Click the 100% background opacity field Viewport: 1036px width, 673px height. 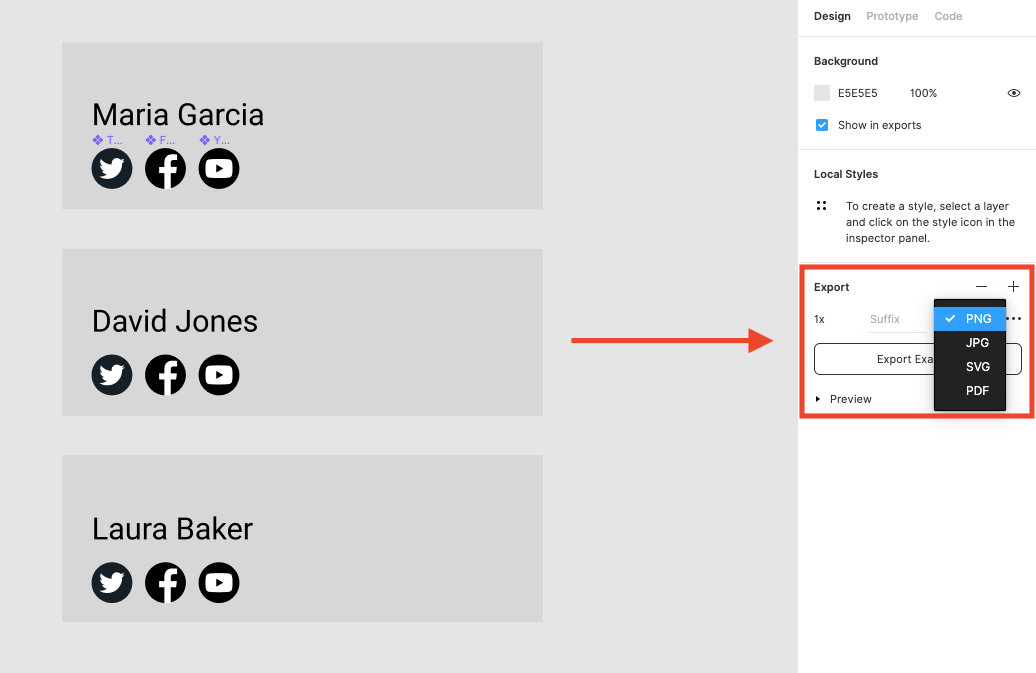(x=923, y=93)
